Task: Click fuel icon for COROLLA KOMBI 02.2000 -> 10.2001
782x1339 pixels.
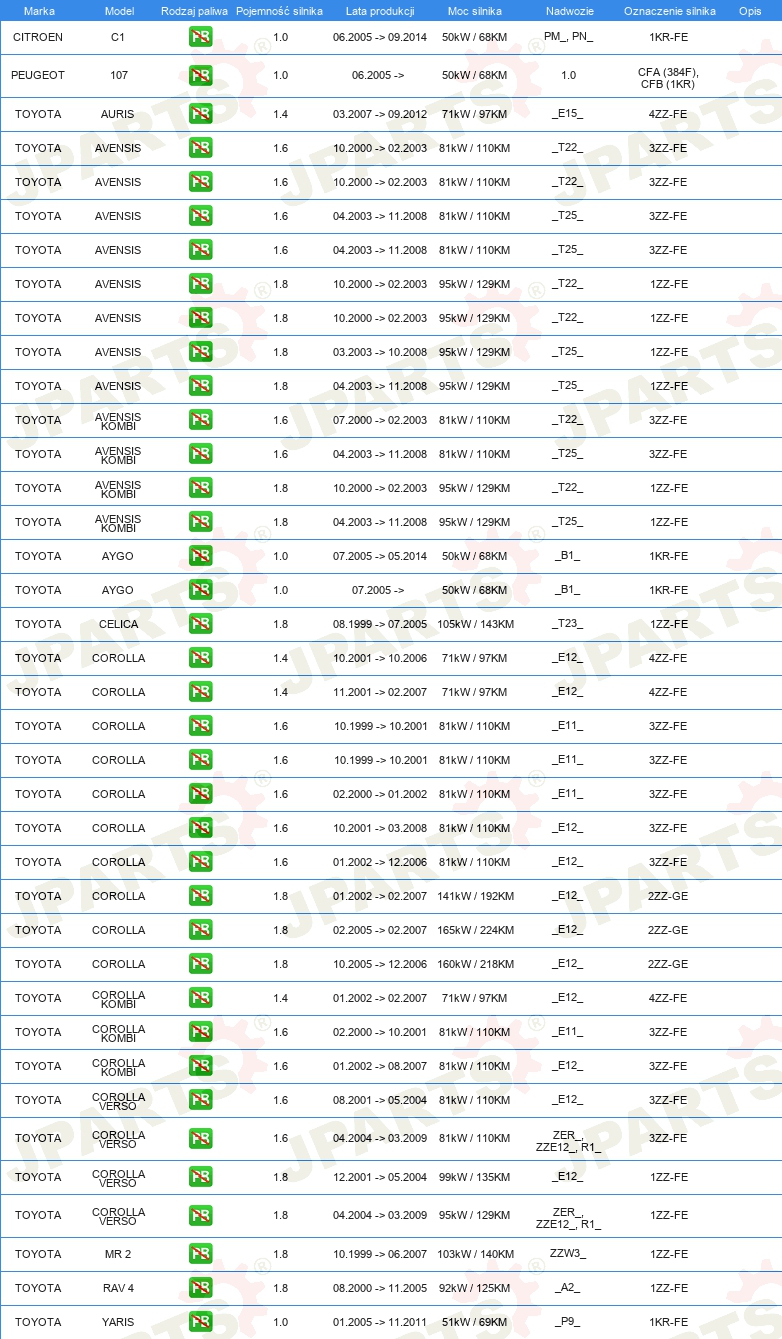Action: click(200, 1032)
